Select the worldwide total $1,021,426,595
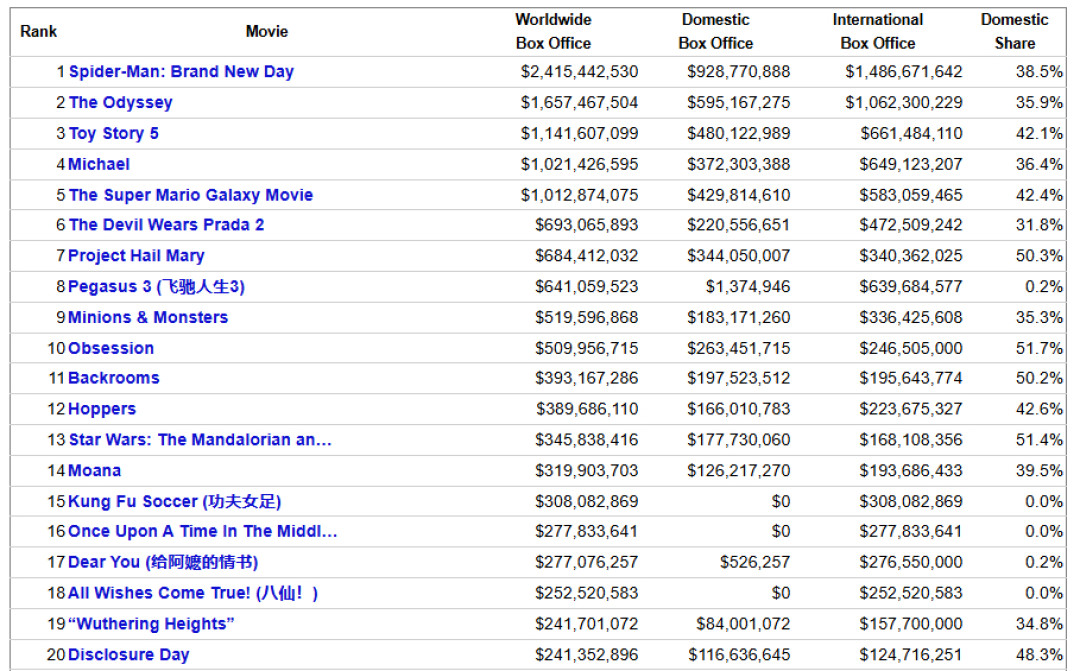The width and height of the screenshot is (1080, 671). pyautogui.click(x=579, y=165)
